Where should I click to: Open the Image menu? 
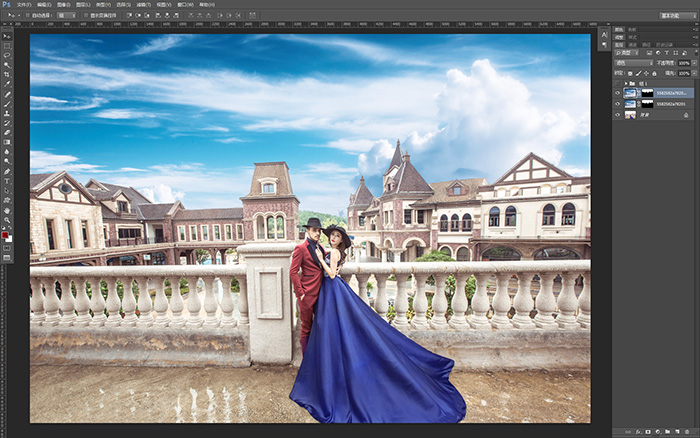(x=64, y=4)
